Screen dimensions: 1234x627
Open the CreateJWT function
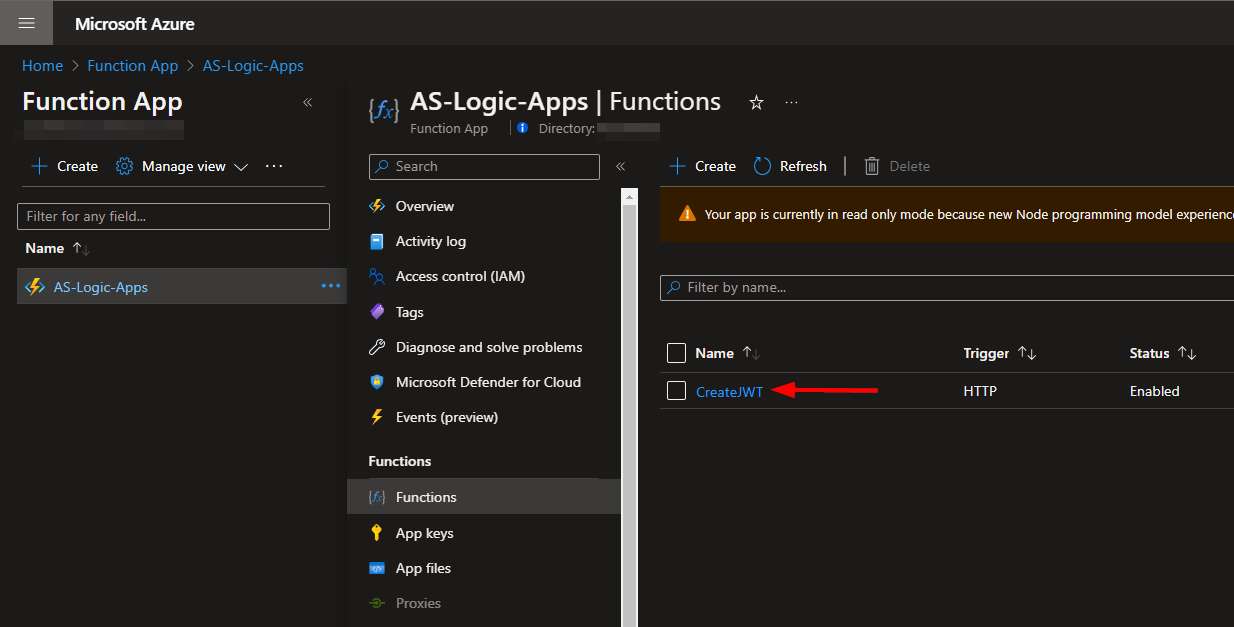(x=729, y=392)
